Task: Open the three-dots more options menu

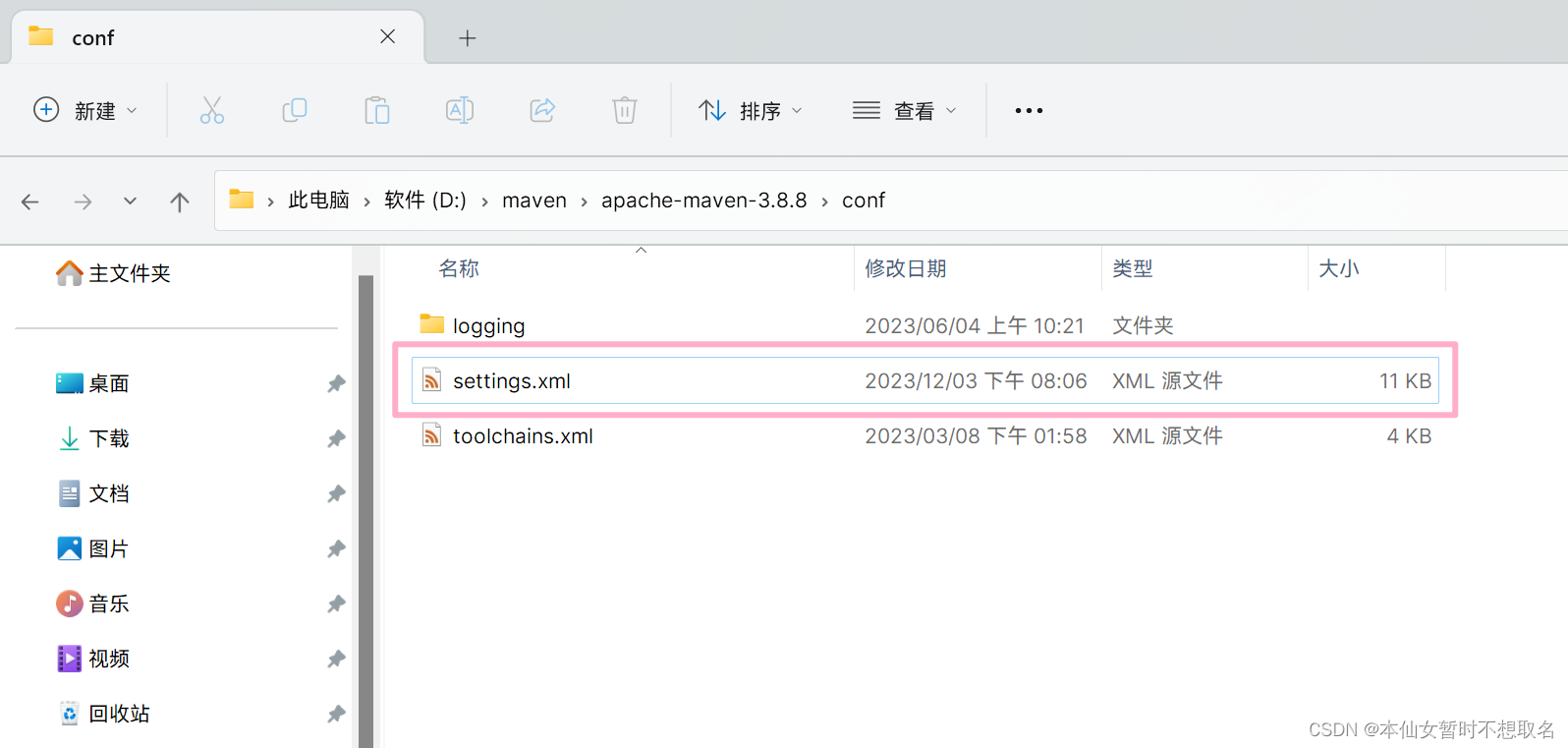Action: point(1029,110)
